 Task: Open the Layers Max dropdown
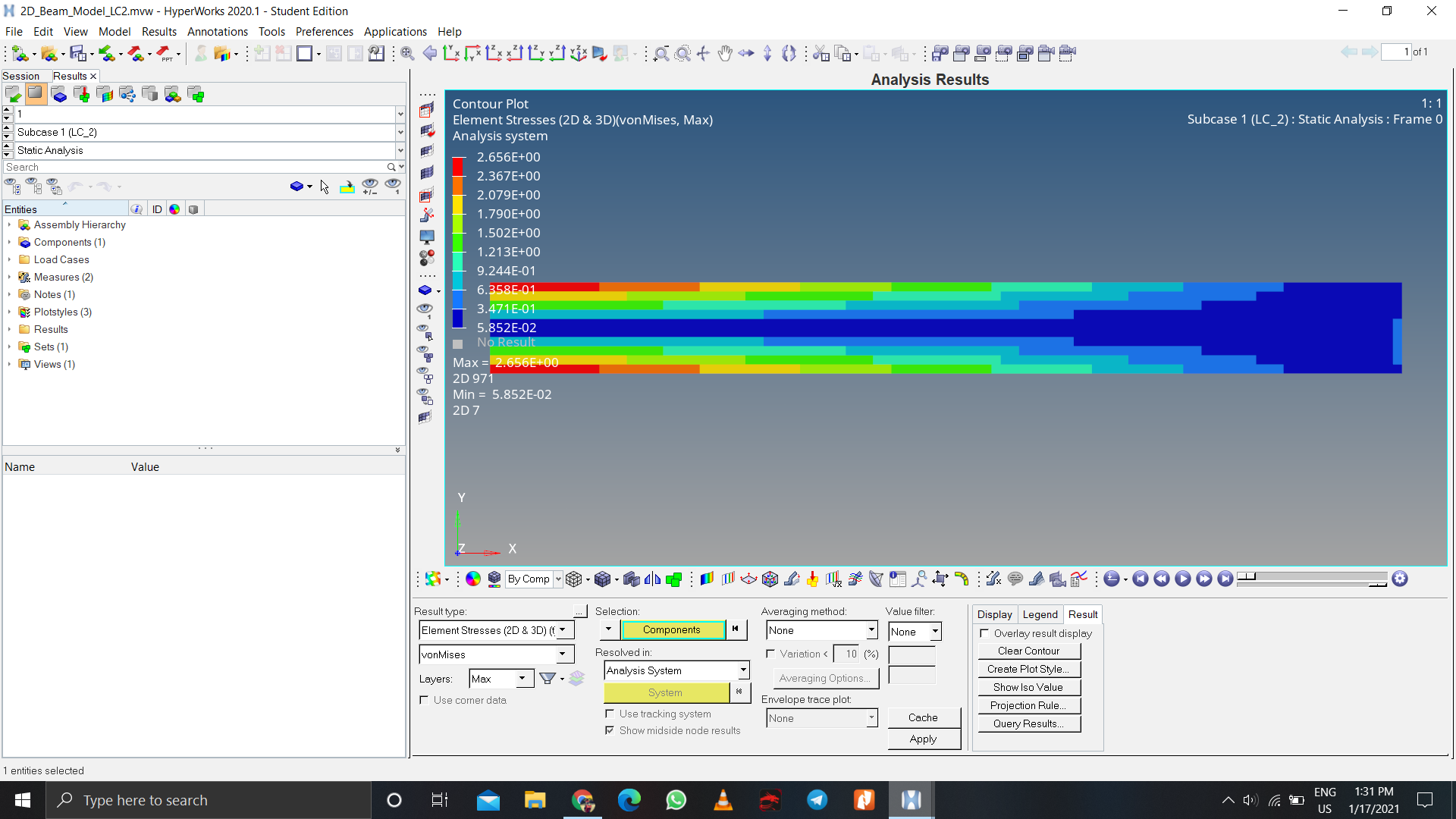500,679
